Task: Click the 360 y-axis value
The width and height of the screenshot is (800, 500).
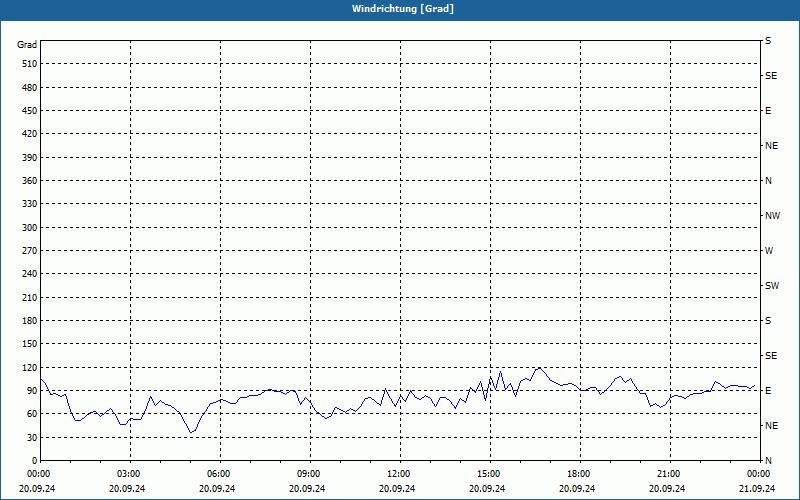Action: pyautogui.click(x=29, y=181)
